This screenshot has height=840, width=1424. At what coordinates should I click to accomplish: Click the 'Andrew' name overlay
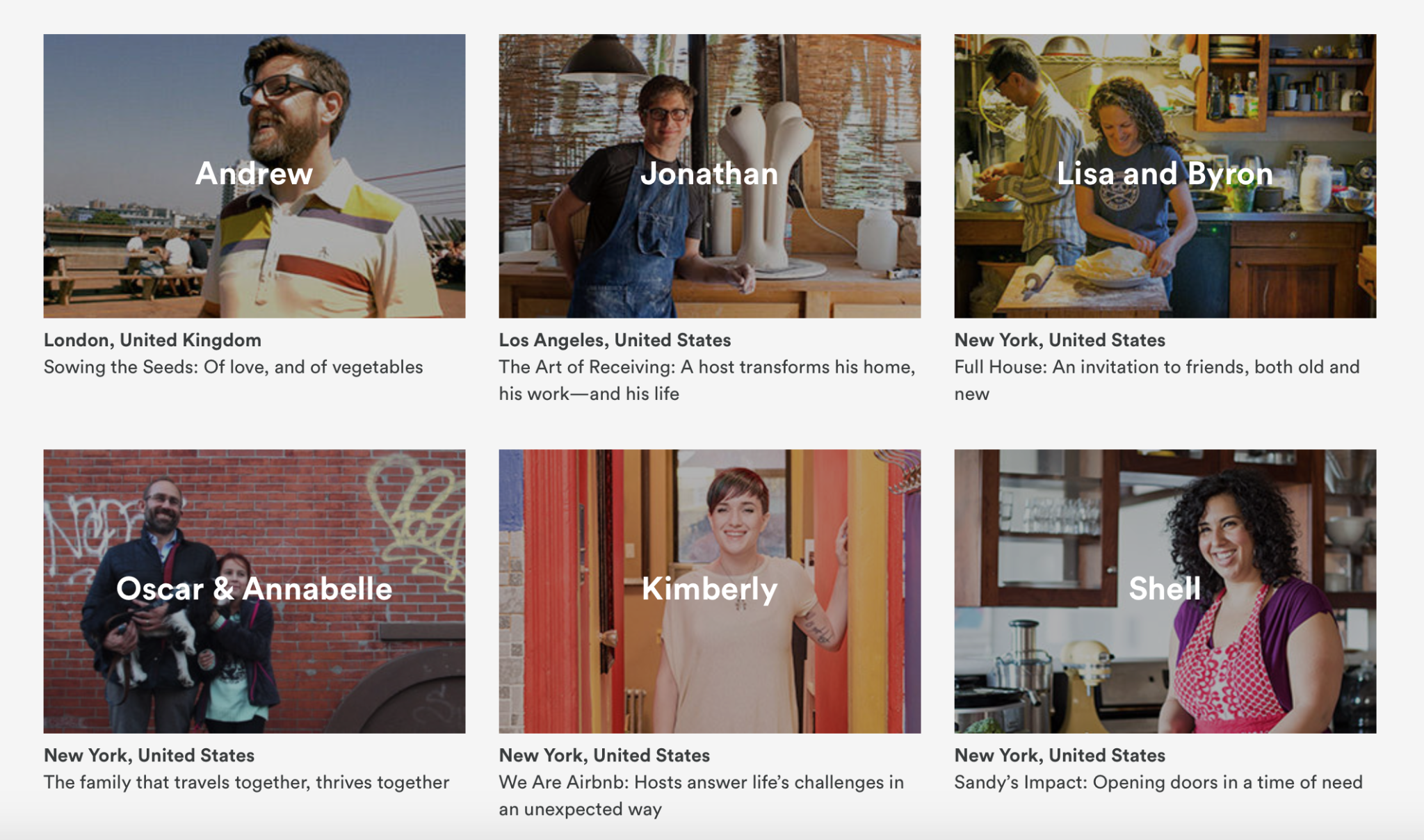tap(254, 174)
